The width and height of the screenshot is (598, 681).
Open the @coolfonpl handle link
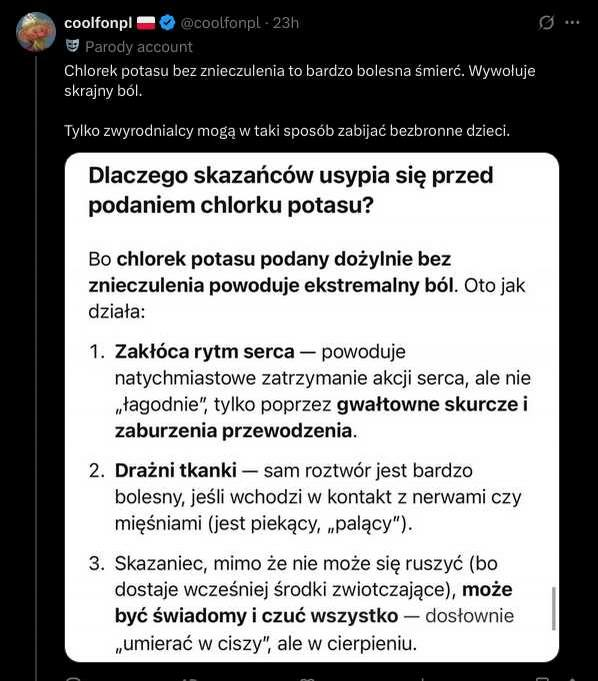(x=220, y=23)
